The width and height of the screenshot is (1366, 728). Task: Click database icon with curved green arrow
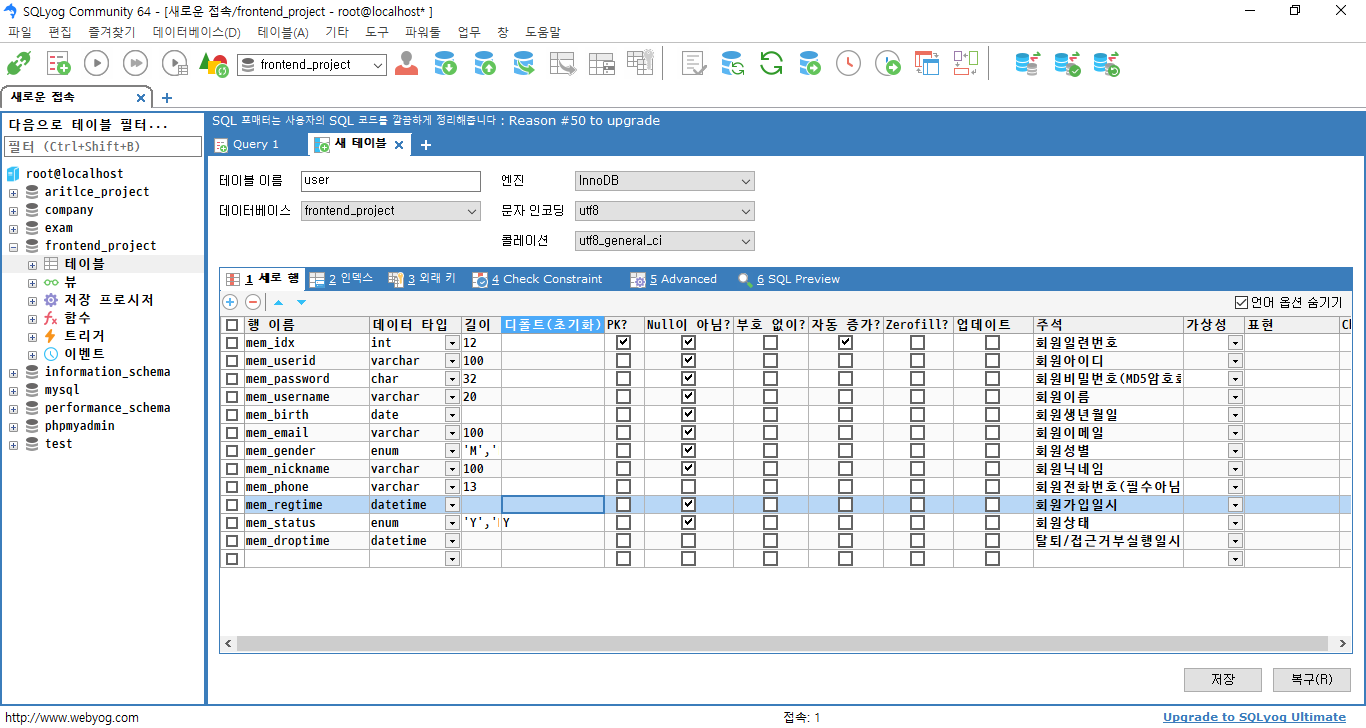(524, 64)
